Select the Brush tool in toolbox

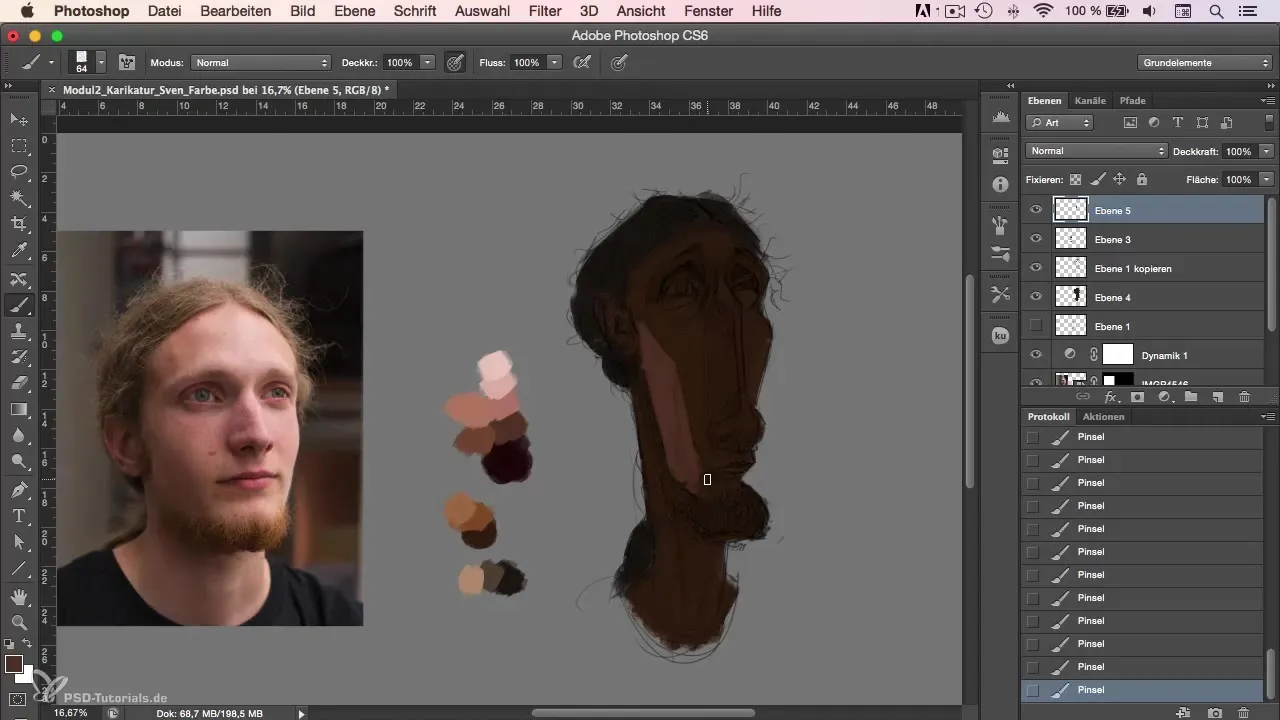pos(18,305)
